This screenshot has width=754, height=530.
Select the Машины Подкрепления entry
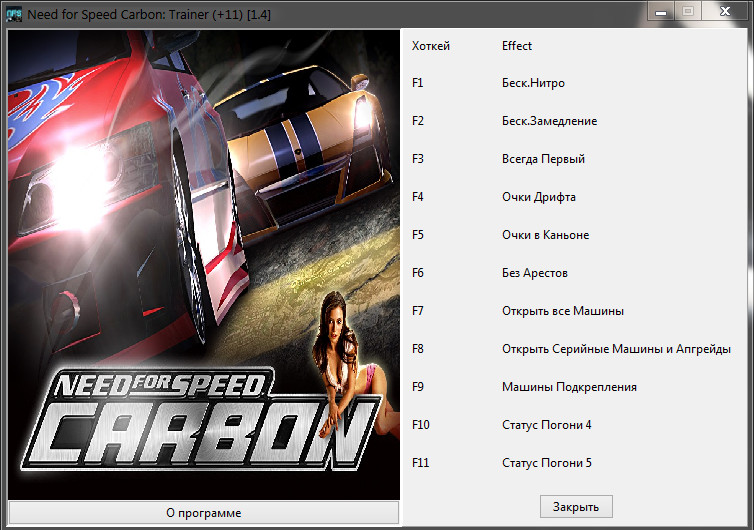coord(569,387)
